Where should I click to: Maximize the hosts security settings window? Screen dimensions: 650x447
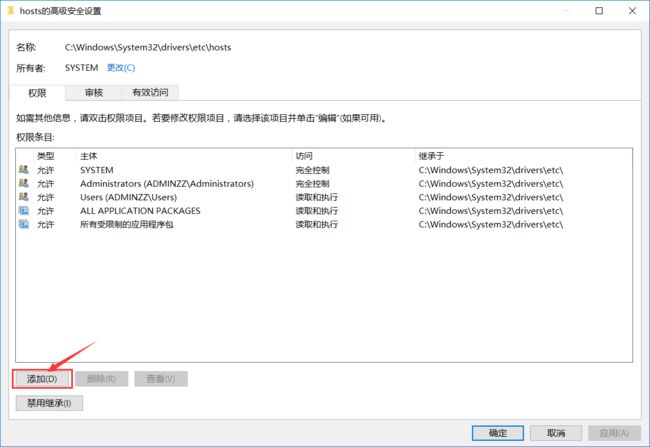599,11
